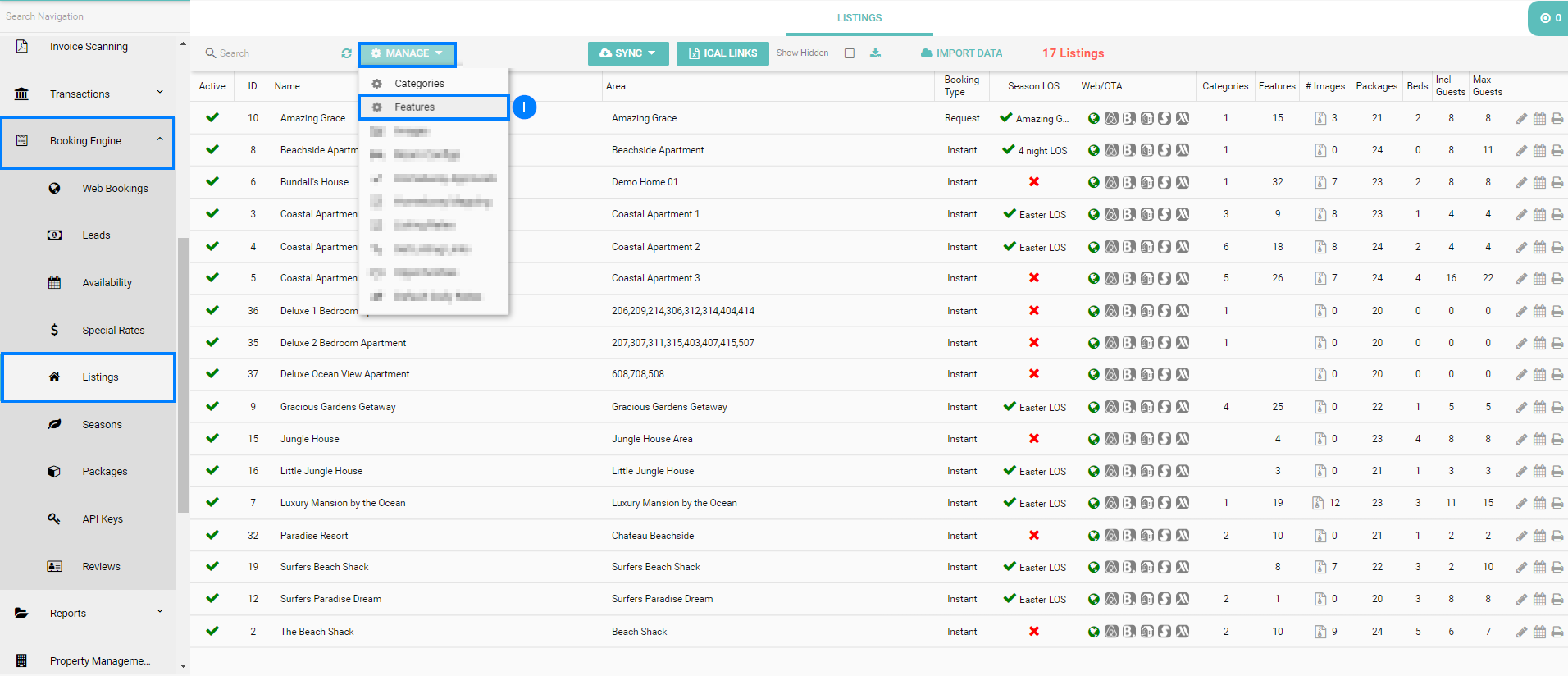Select Features from the Manage menu

pyautogui.click(x=415, y=107)
